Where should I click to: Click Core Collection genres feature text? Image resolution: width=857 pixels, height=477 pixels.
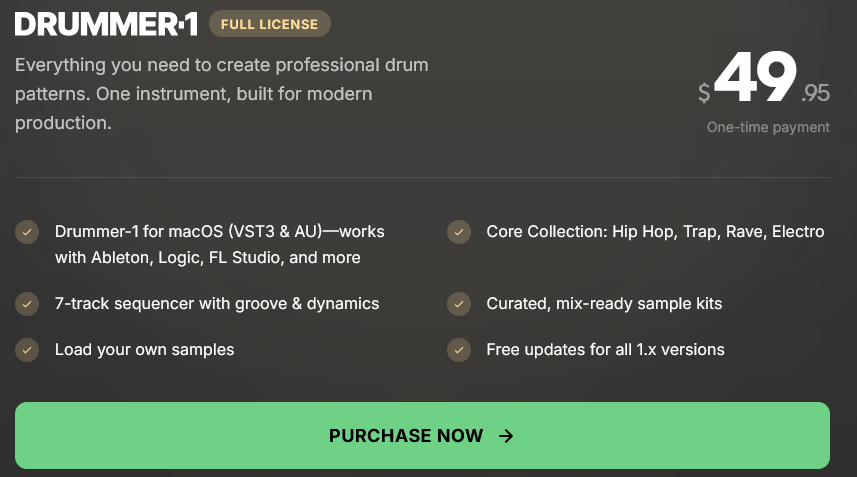click(x=655, y=232)
